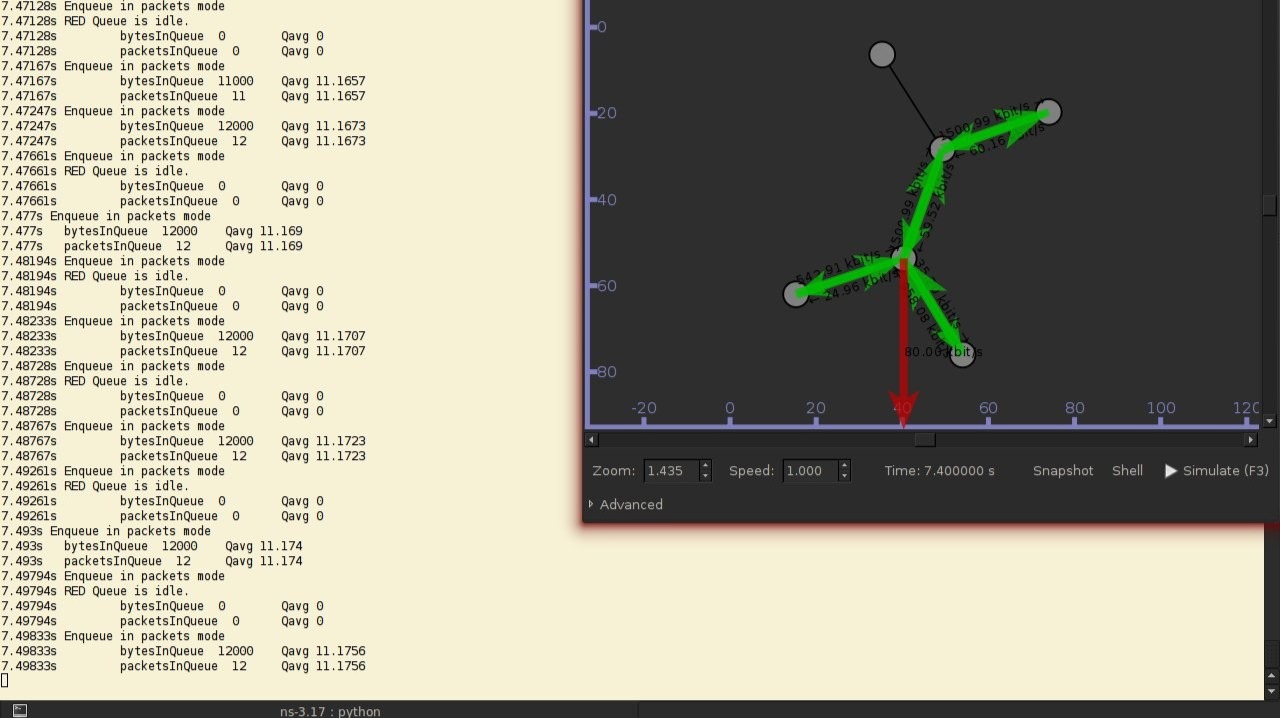This screenshot has width=1280, height=718.
Task: Click the horizontal scrollbar right arrow
Action: [x=1251, y=439]
